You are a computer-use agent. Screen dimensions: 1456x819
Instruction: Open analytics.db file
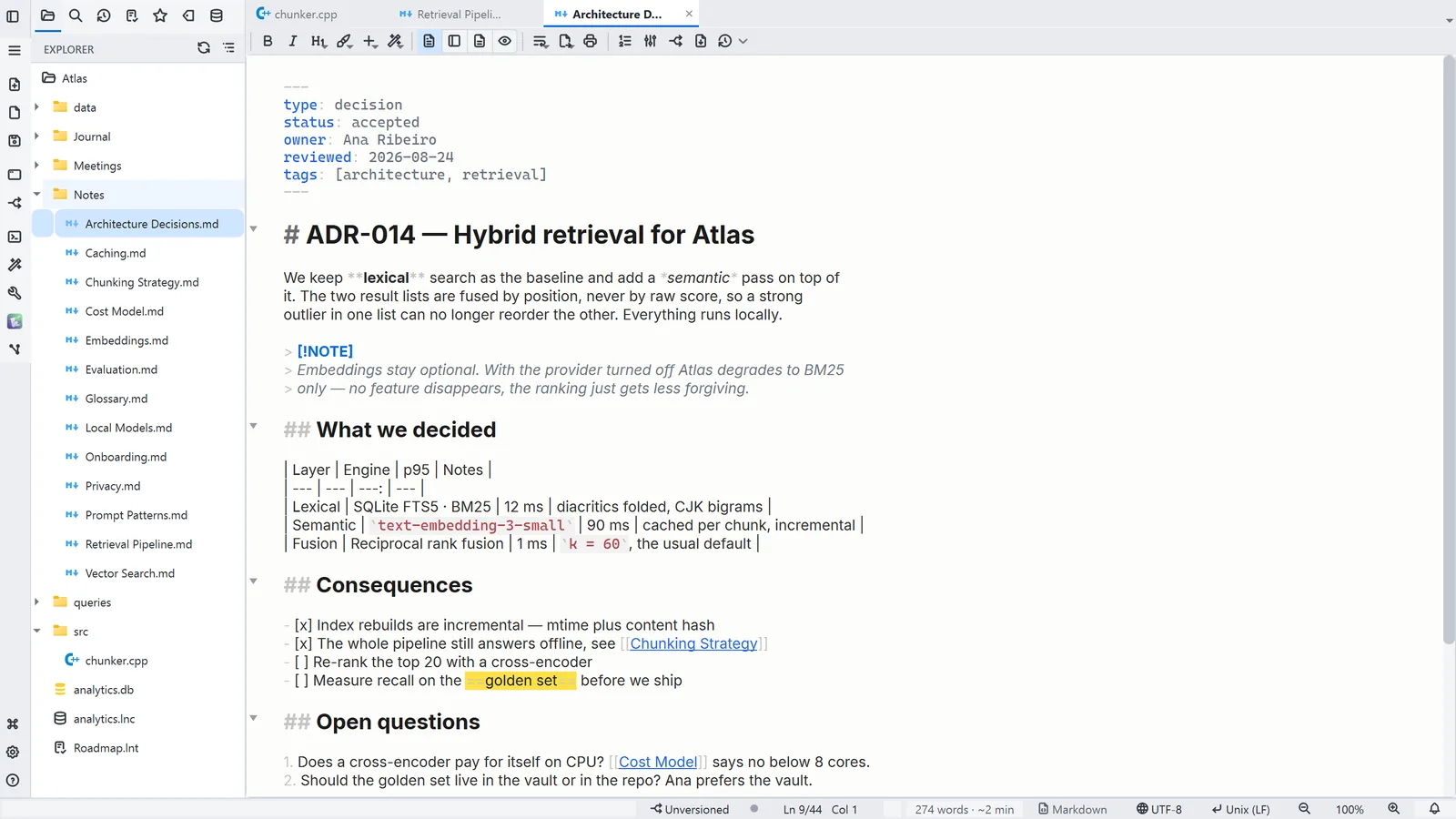click(x=104, y=690)
